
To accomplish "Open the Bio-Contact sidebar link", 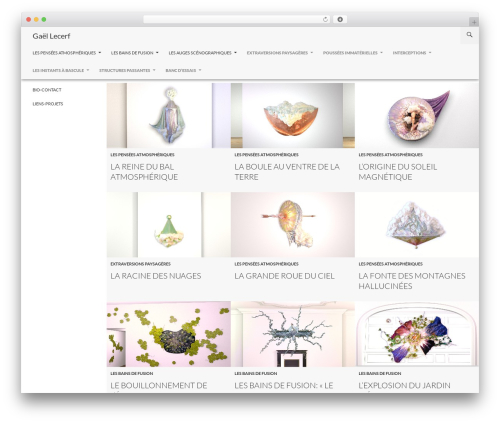I will coord(47,90).
